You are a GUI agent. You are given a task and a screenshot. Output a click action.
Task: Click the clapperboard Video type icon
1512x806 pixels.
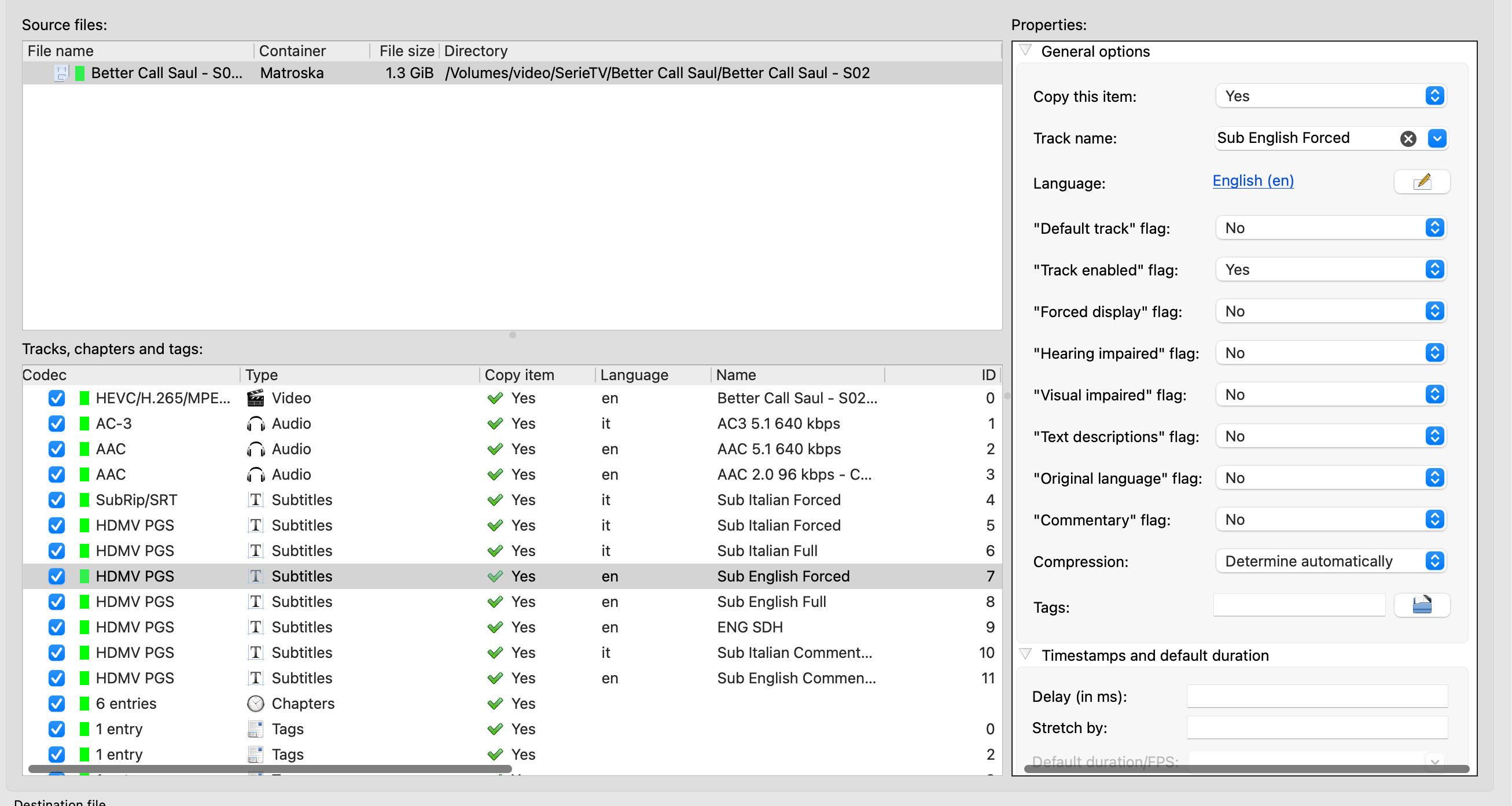(x=255, y=398)
